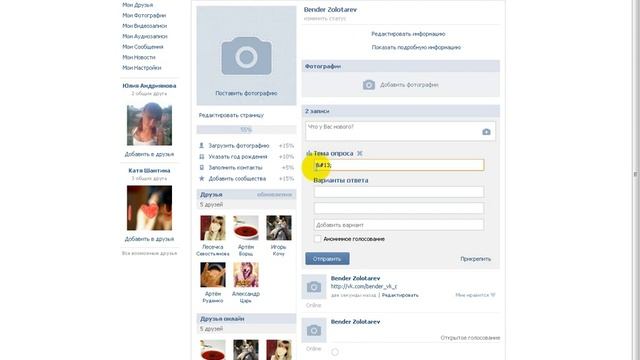Click Редактировать информацию link

point(408,34)
